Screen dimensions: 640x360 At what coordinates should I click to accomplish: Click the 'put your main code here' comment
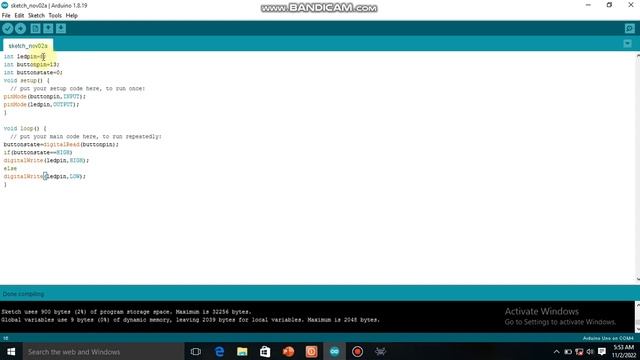[x=86, y=136]
